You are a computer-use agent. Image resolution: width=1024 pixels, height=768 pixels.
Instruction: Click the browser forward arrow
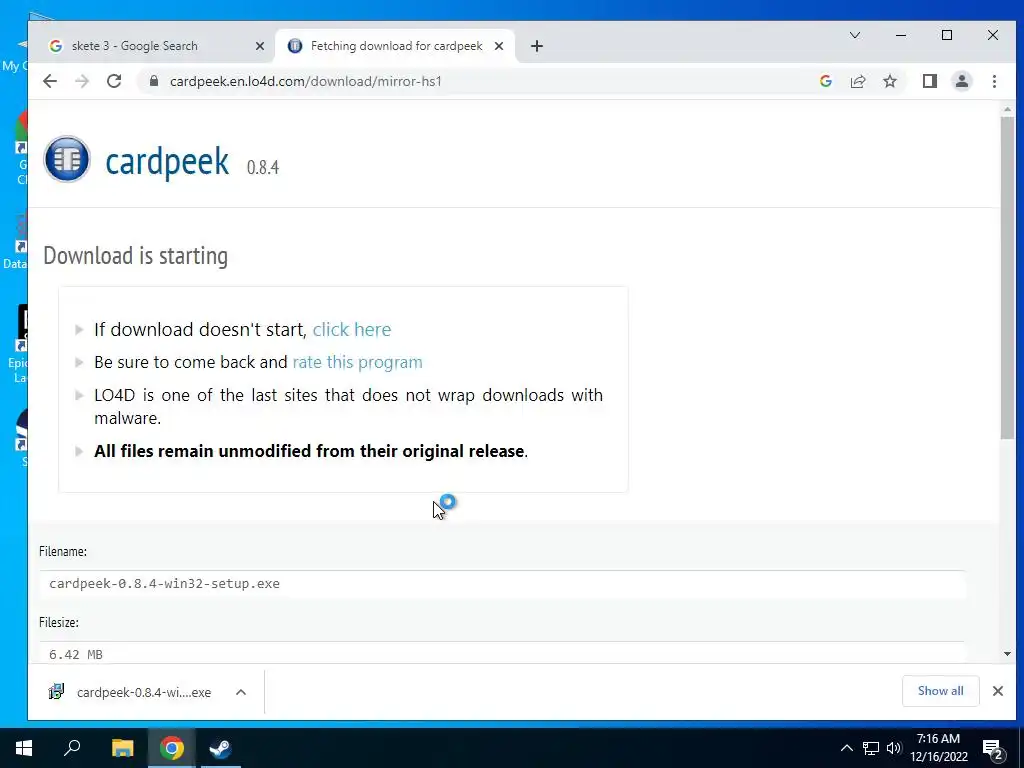pyautogui.click(x=82, y=81)
